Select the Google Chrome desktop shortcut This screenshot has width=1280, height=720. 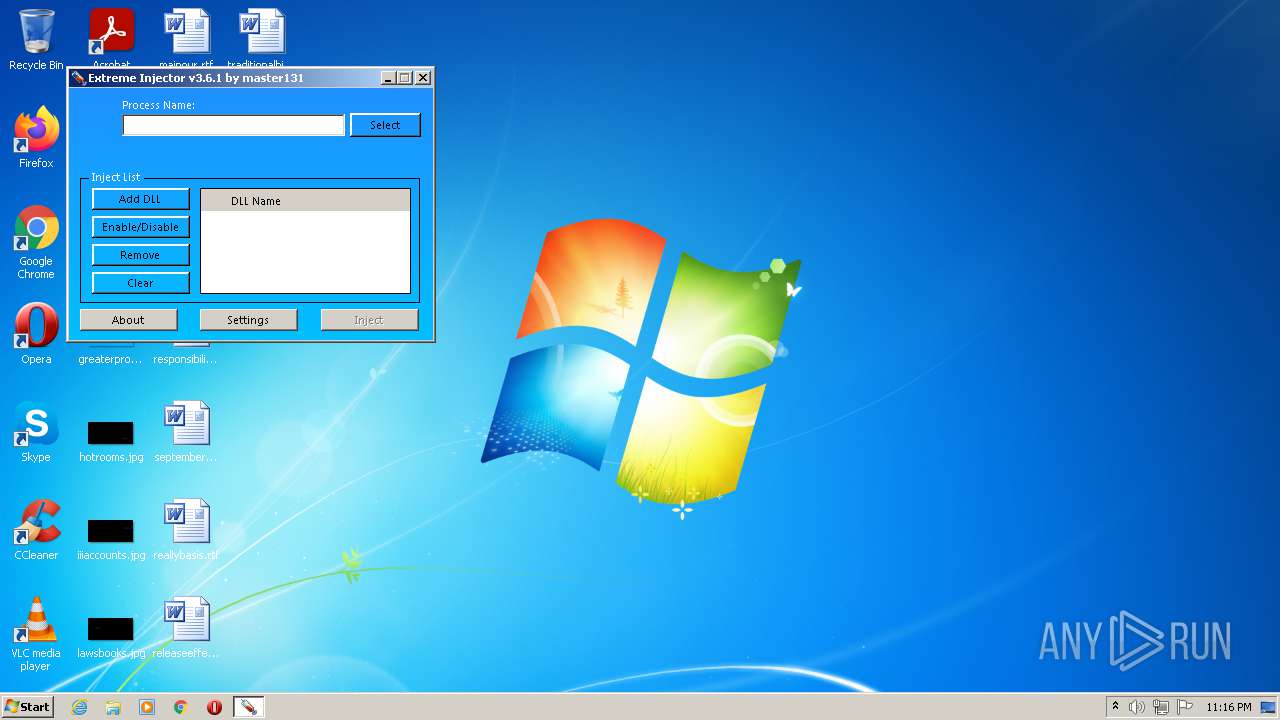pos(36,243)
